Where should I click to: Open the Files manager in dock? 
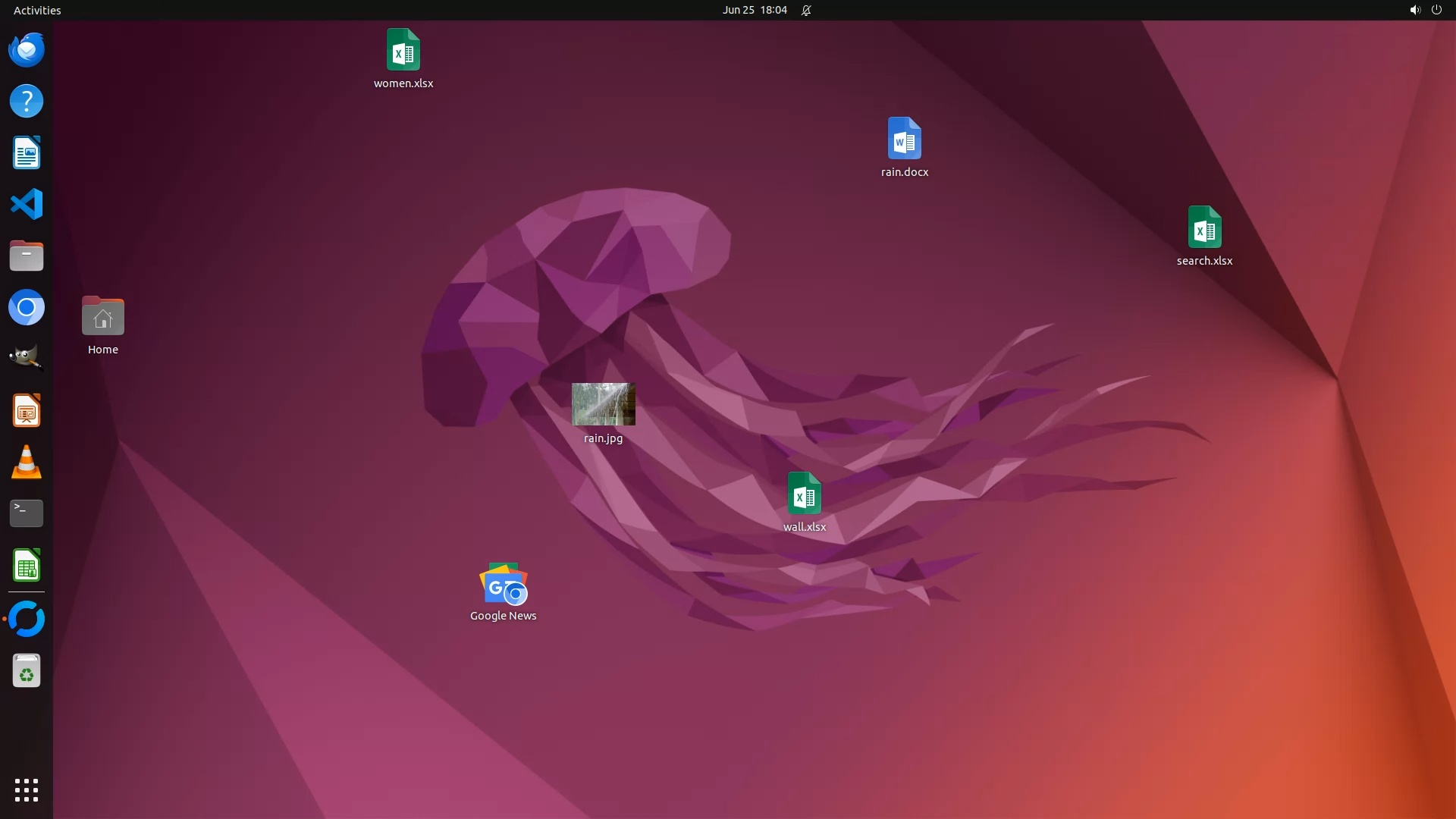click(27, 256)
